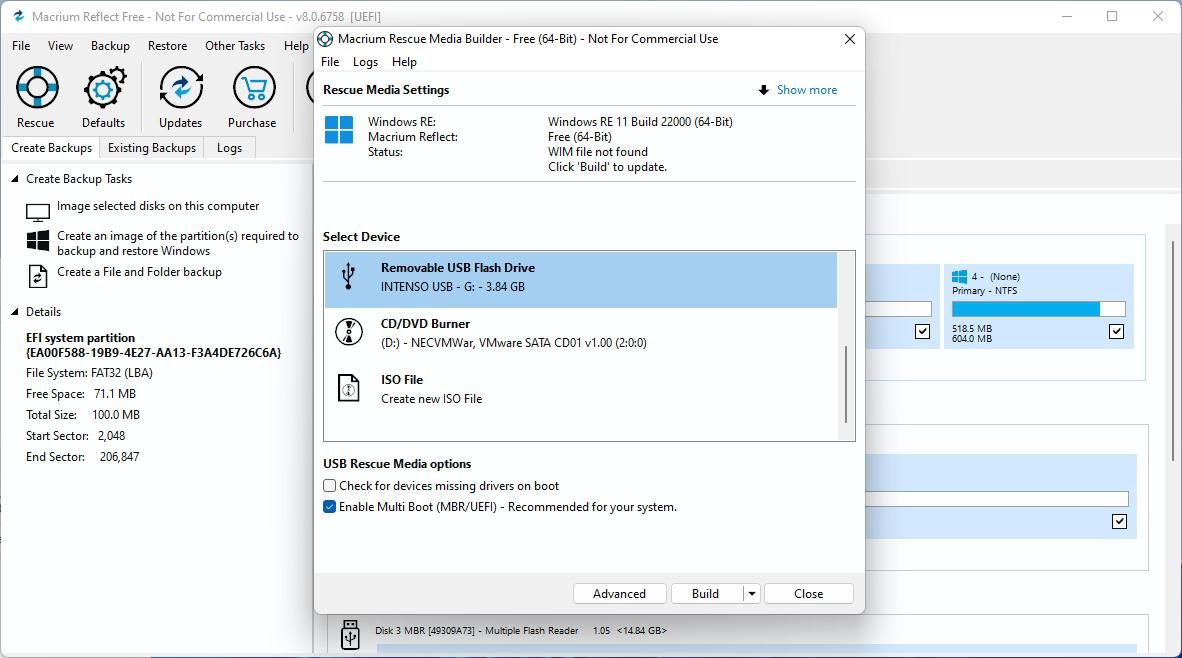Click the USB icon for Removable USB Flash Drive
This screenshot has height=658, width=1182.
click(348, 277)
